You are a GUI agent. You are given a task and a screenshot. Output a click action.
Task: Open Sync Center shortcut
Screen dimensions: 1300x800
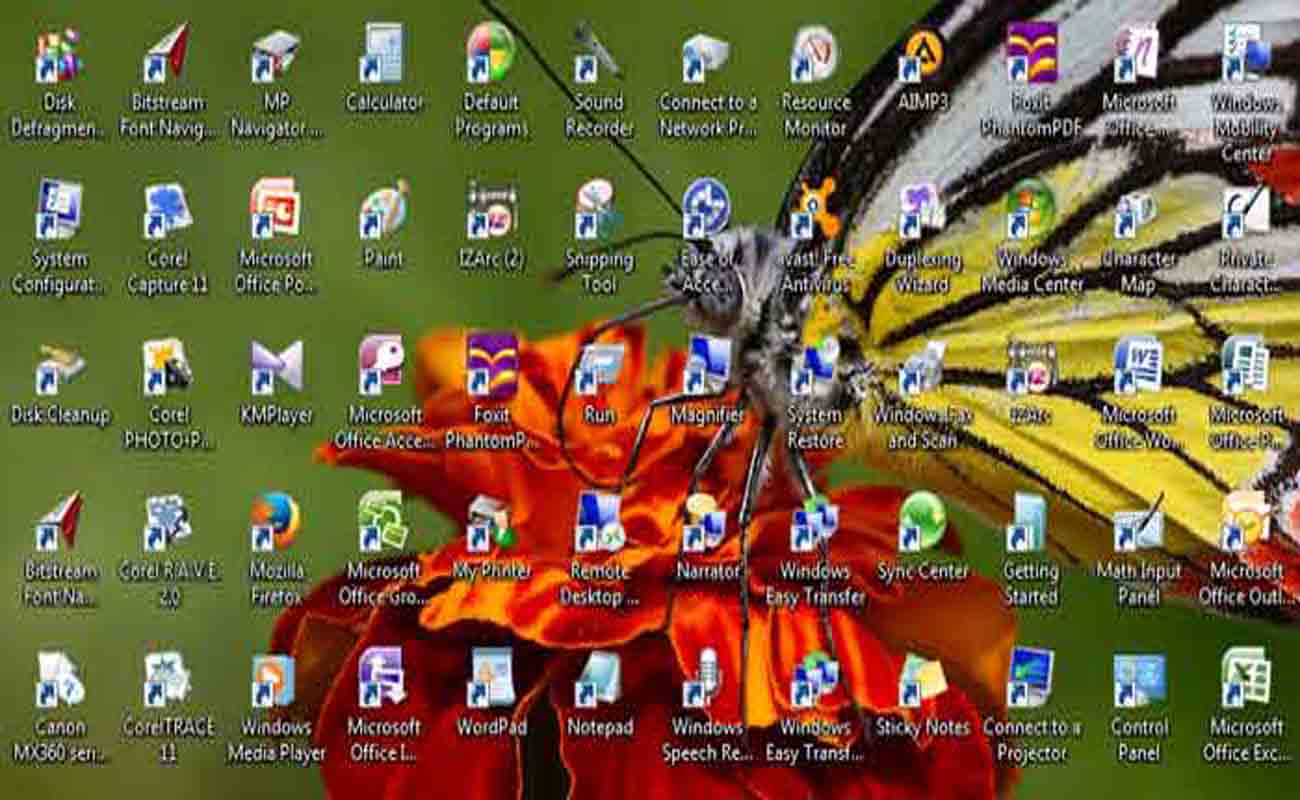tap(922, 522)
